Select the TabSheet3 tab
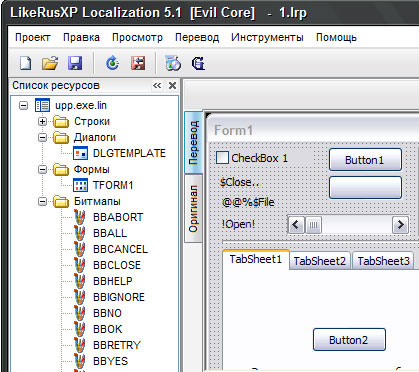This screenshot has width=419, height=372. click(383, 261)
